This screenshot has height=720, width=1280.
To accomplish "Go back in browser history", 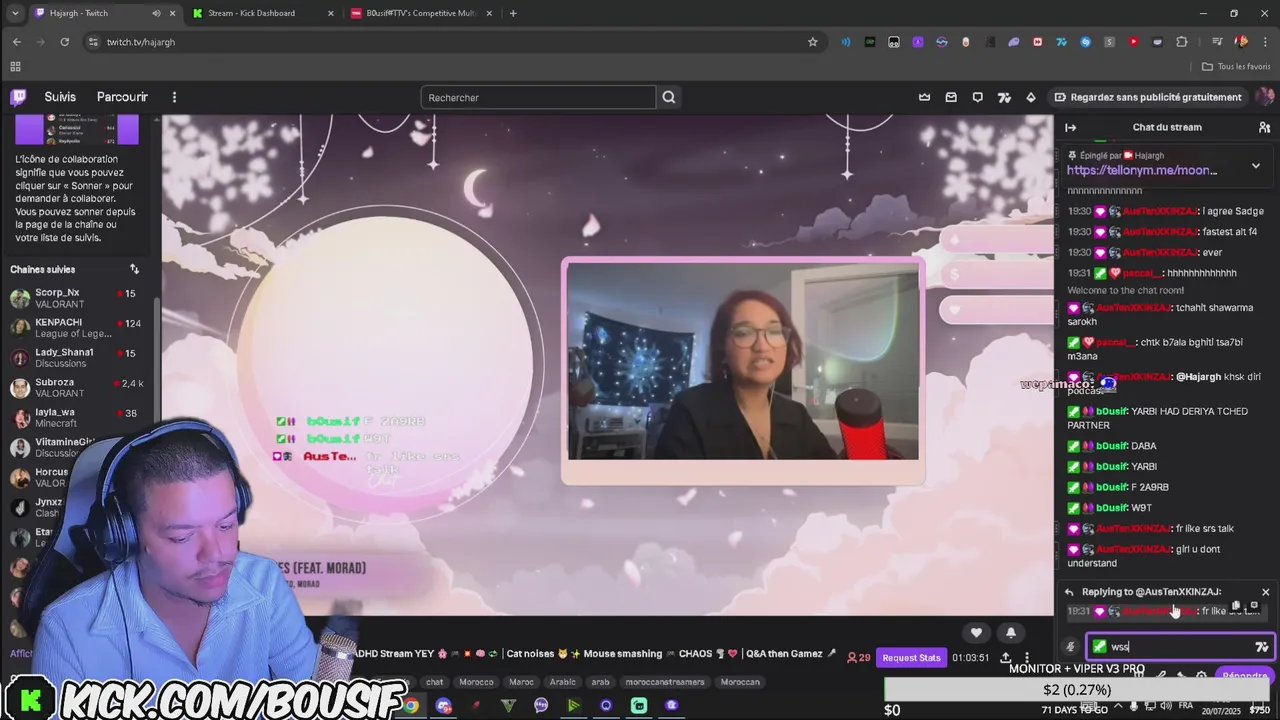I will tap(16, 42).
